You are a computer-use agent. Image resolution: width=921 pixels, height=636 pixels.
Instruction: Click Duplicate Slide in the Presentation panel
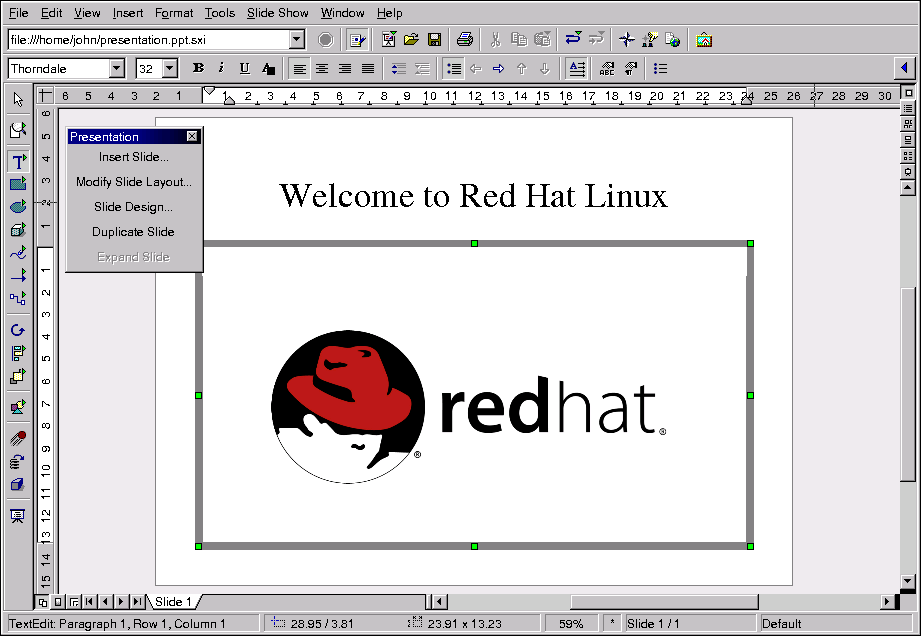[133, 232]
